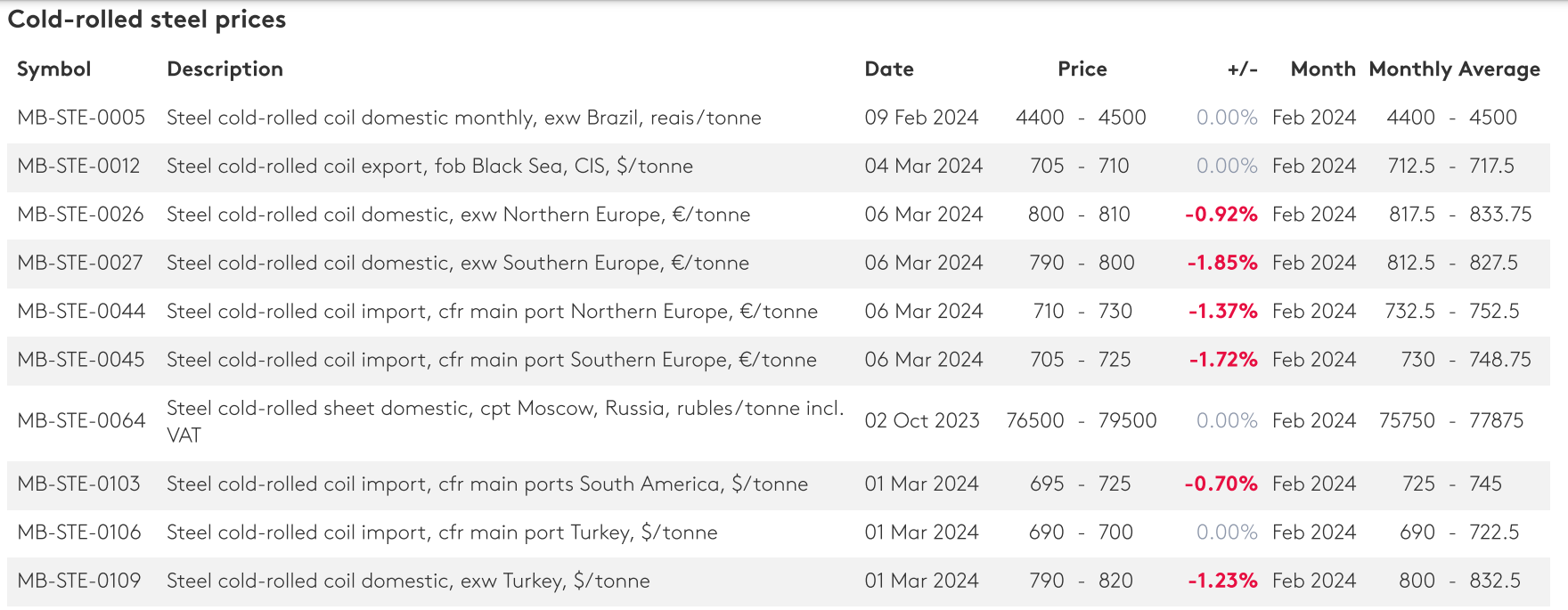Open the MB-STE-0109 symbol entry
The height and width of the screenshot is (610, 1568).
(79, 581)
